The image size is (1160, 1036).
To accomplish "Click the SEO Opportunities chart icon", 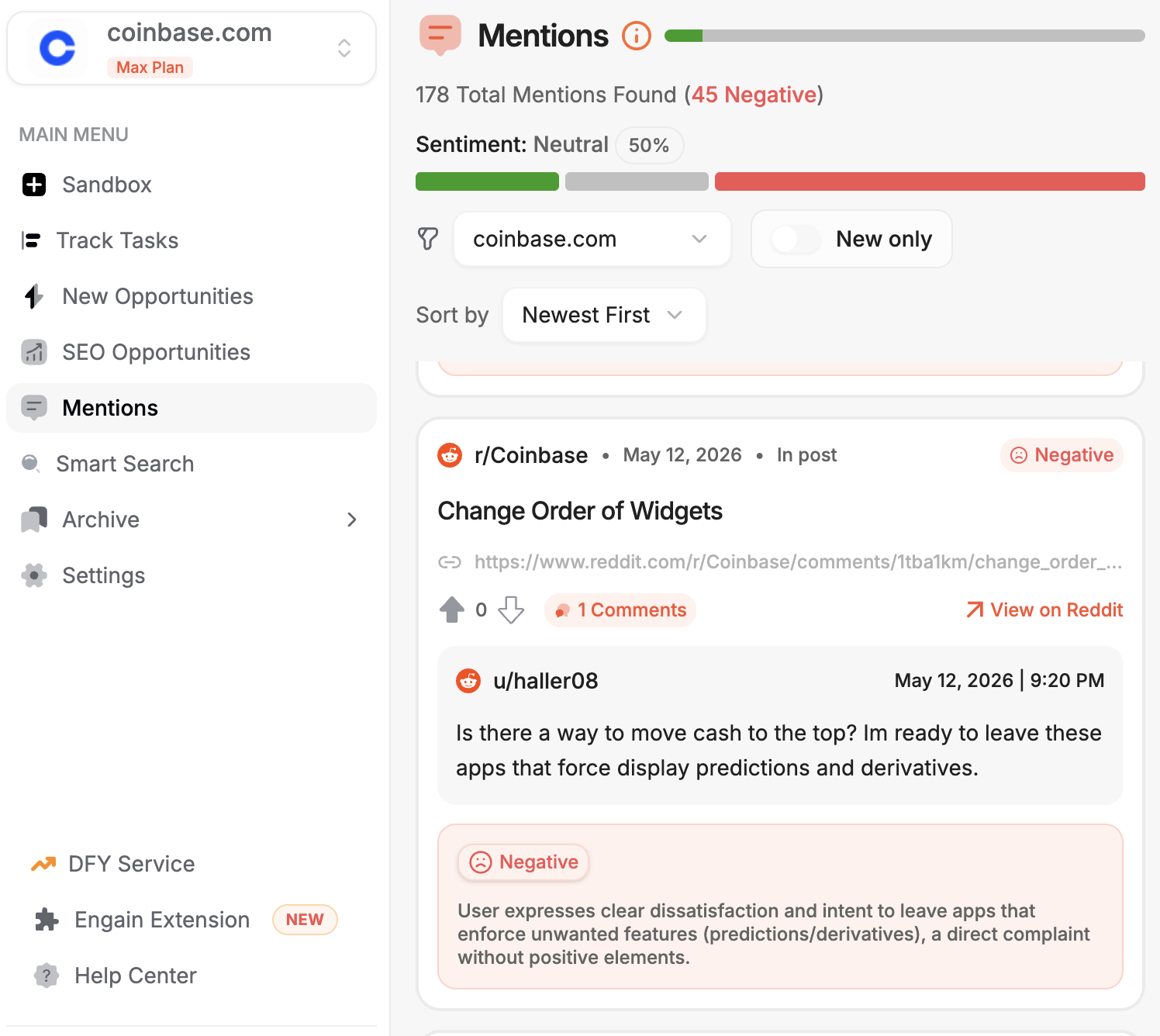I will 34,352.
